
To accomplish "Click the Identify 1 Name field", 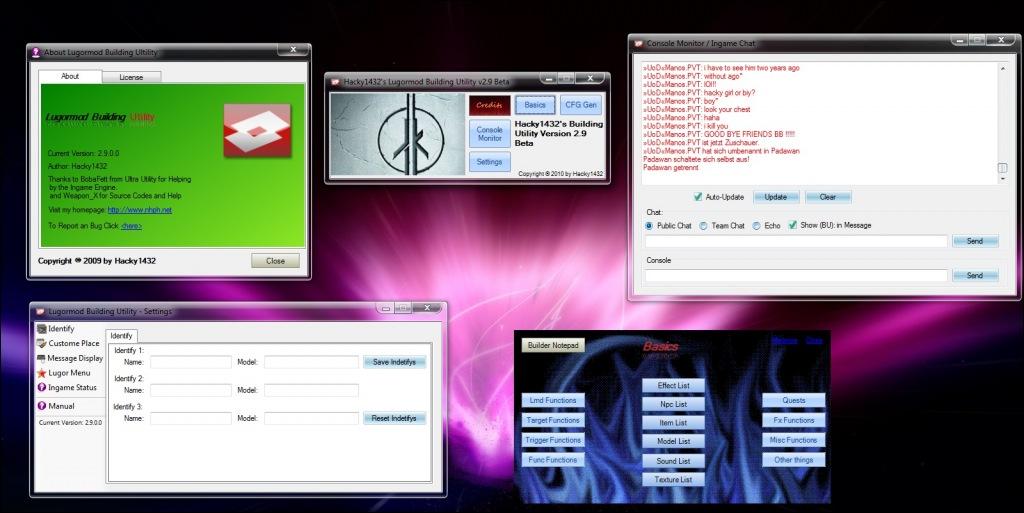I will [190, 362].
